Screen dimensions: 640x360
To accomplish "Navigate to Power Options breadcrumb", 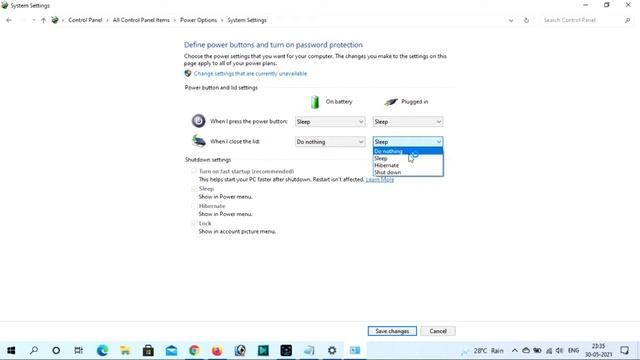I will click(x=198, y=20).
